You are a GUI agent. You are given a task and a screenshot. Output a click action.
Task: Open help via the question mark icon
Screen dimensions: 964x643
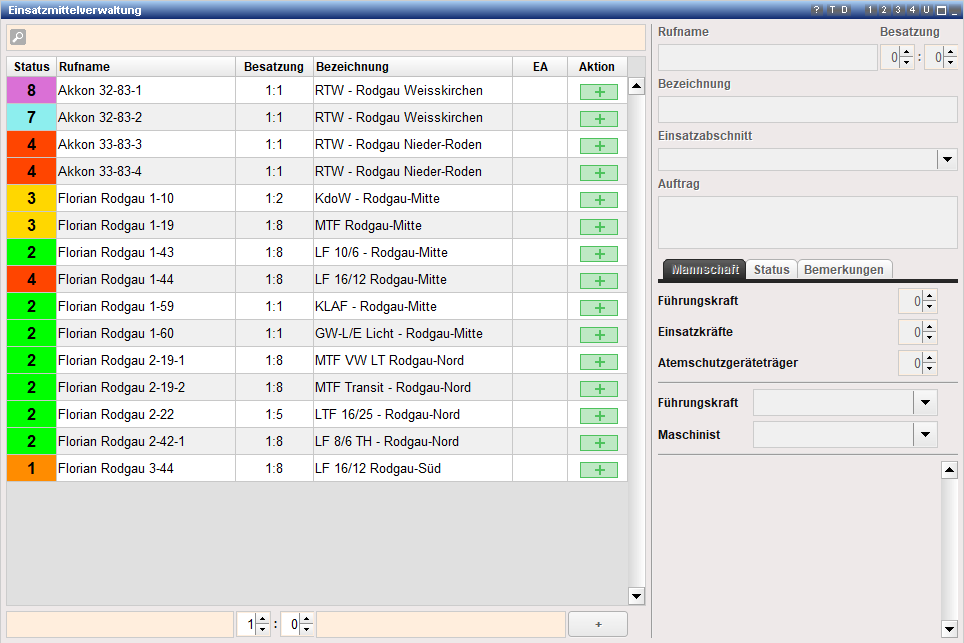tap(817, 10)
